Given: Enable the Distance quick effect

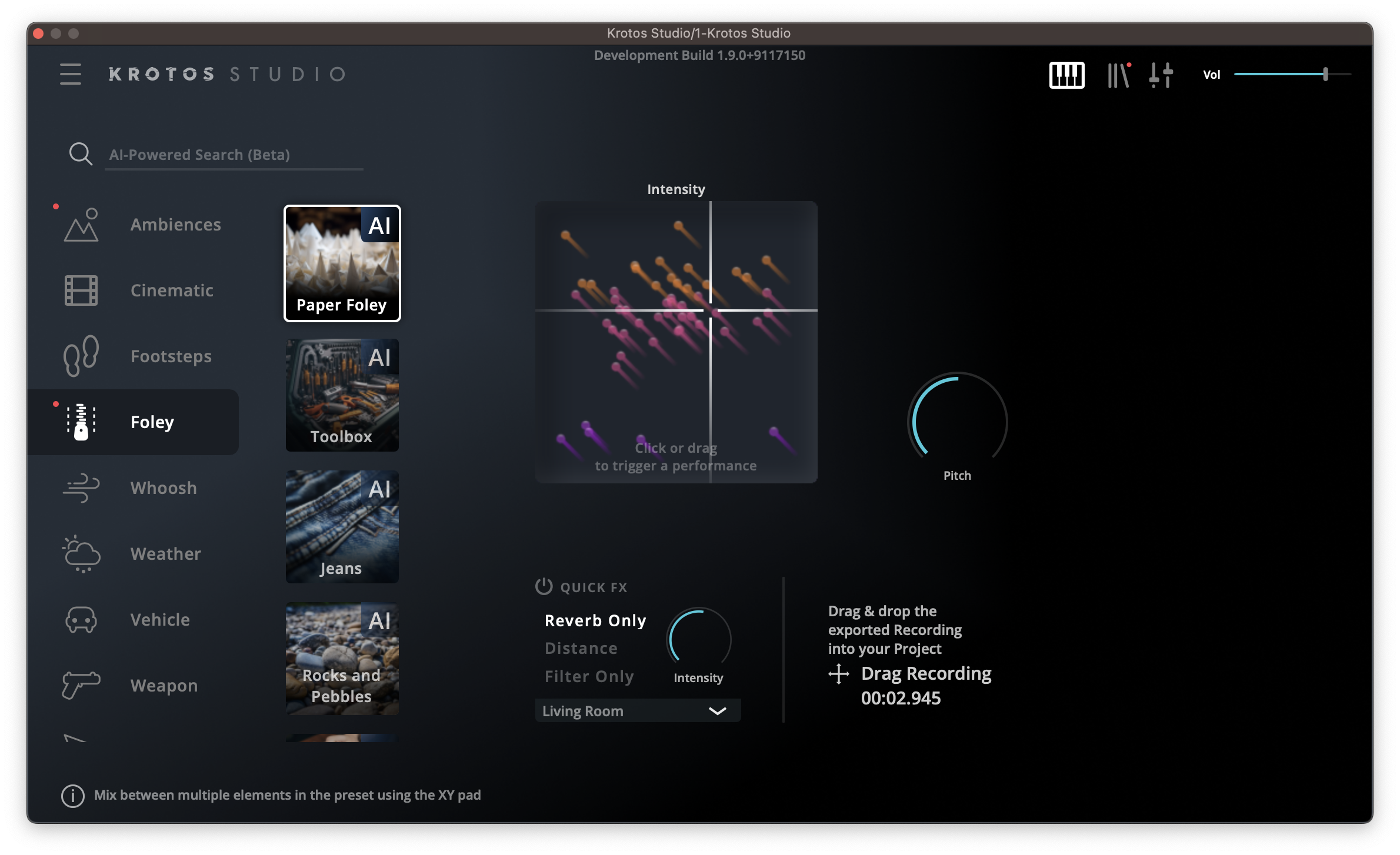Looking at the screenshot, I should click(x=581, y=648).
